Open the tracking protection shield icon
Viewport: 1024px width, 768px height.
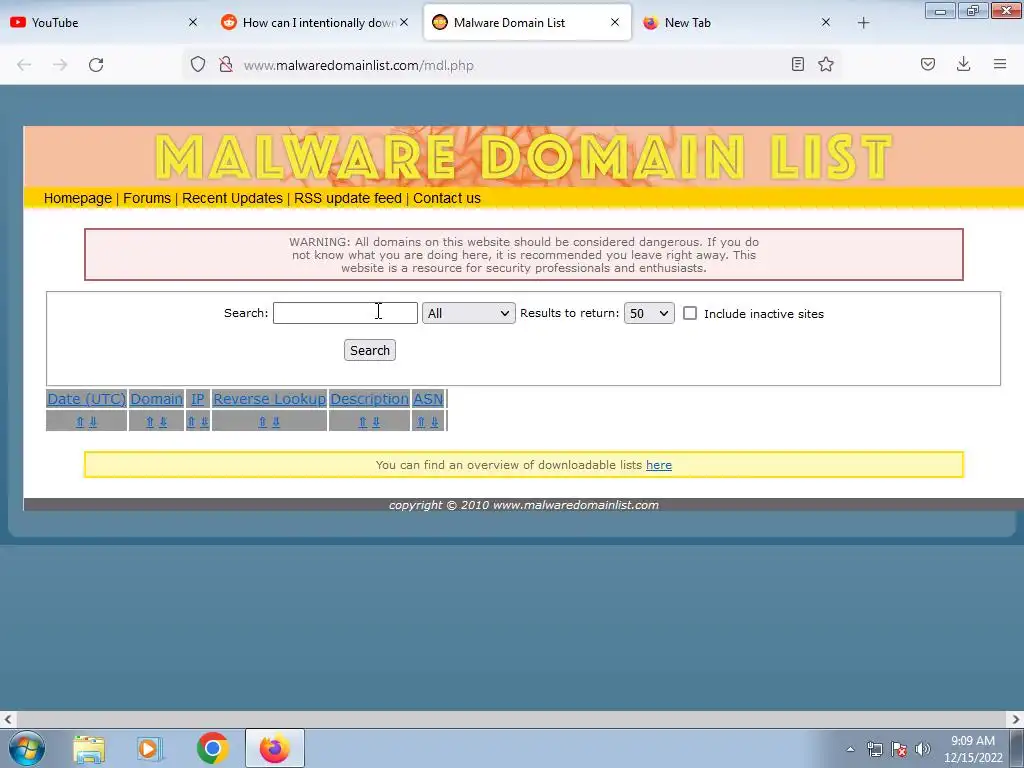click(198, 64)
